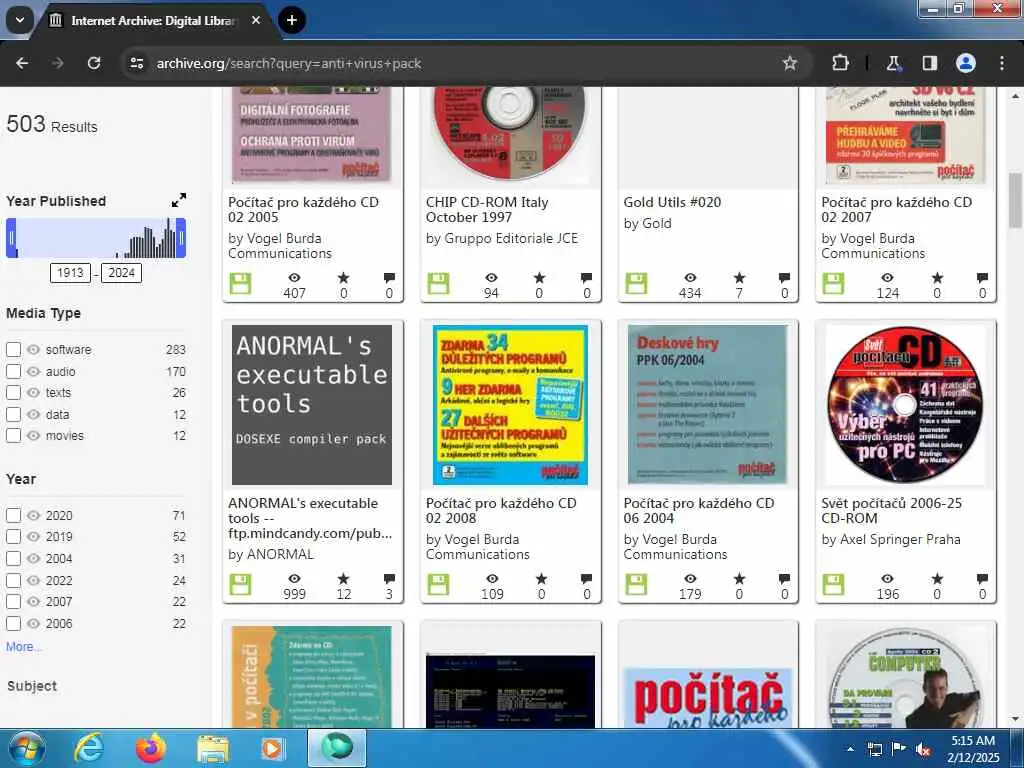Open the browser extensions puzzle icon
Screen dimensions: 1024x768
pos(840,63)
